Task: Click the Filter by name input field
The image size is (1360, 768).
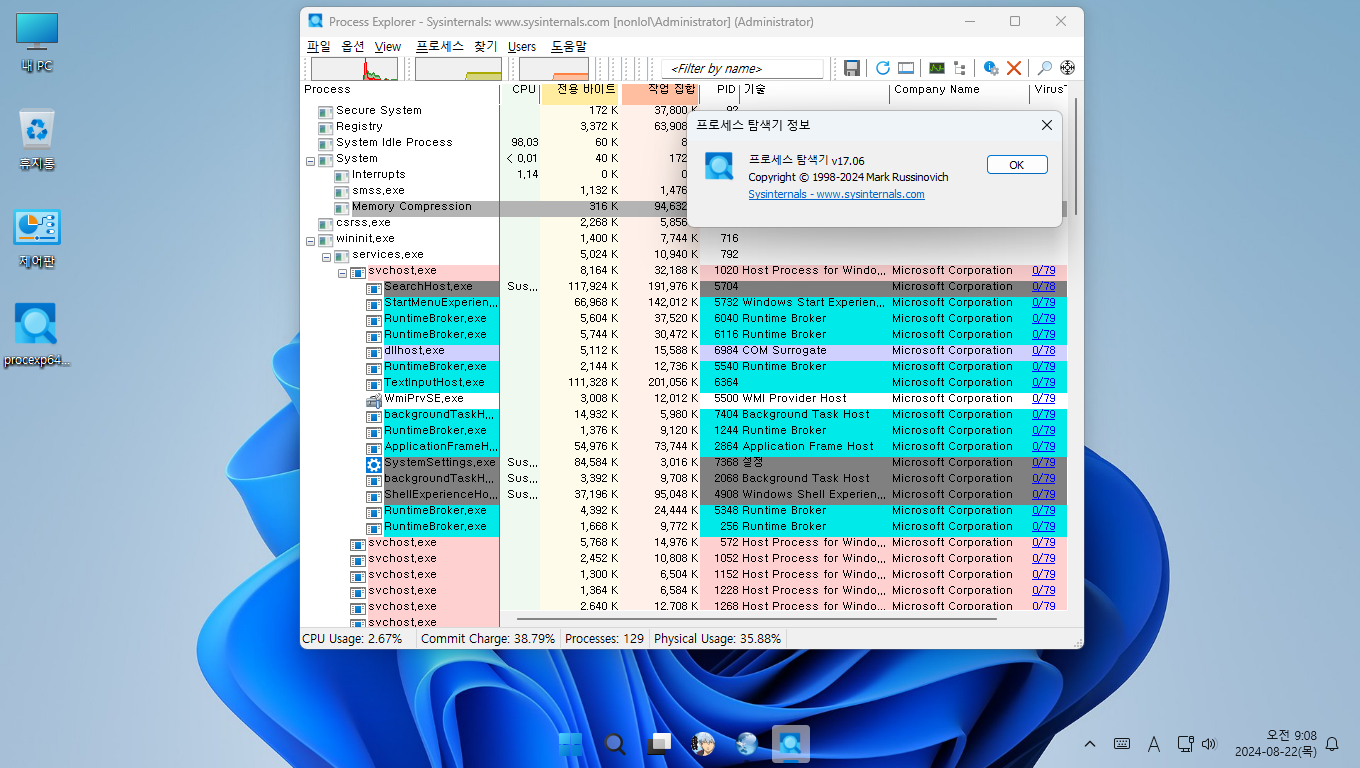Action: click(x=742, y=69)
